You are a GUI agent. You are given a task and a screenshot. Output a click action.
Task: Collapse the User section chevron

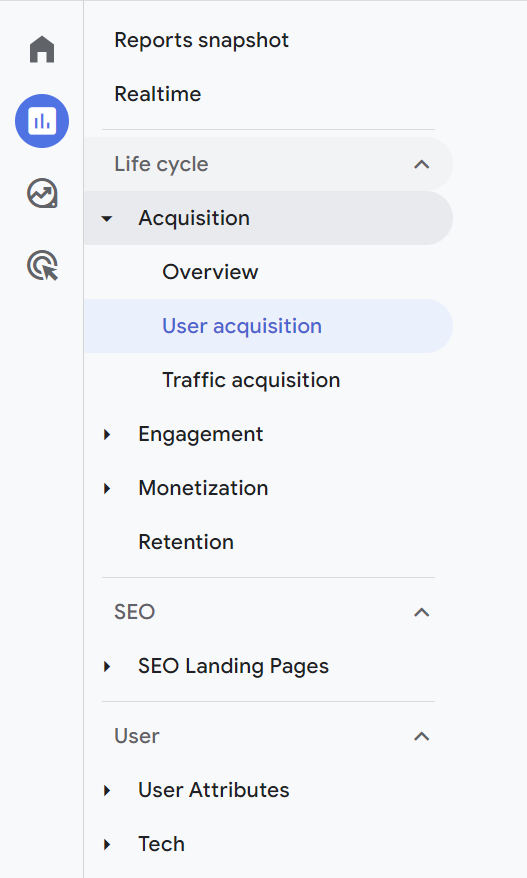(422, 736)
